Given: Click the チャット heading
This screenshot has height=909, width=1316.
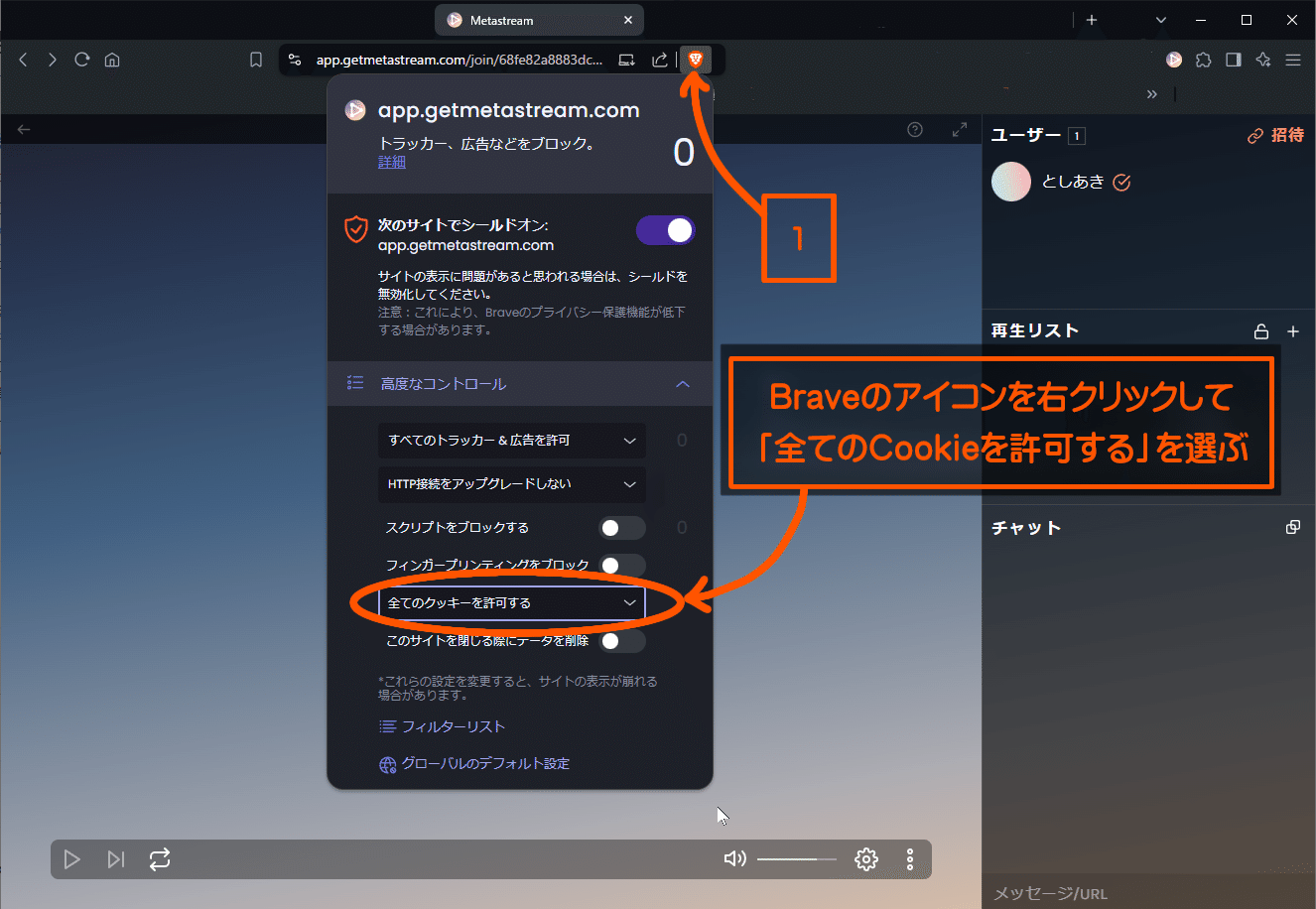Looking at the screenshot, I should point(1026,528).
